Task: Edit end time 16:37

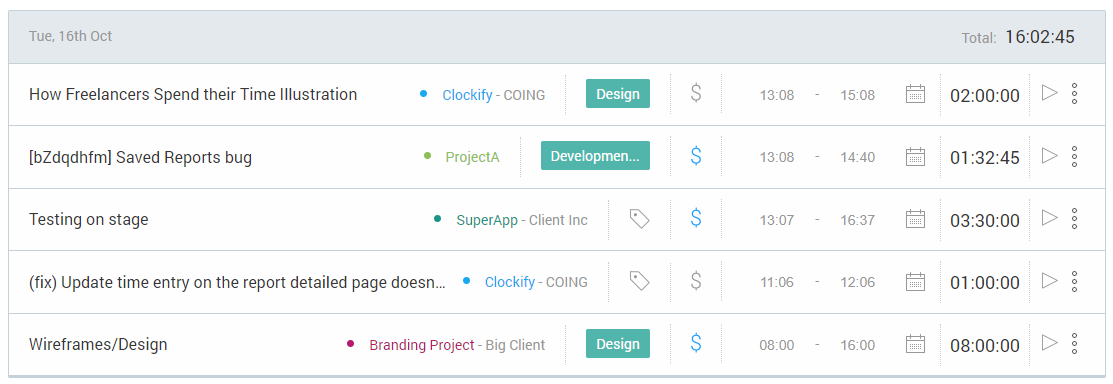Action: click(x=857, y=220)
